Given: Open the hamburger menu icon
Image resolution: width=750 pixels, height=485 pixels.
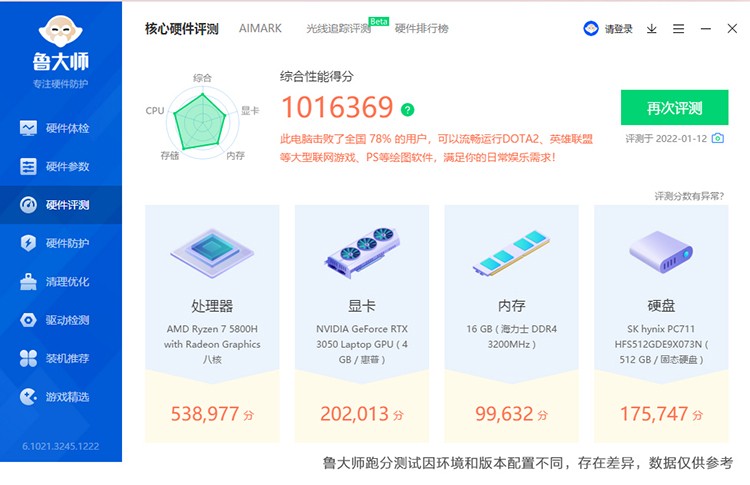Looking at the screenshot, I should 678,29.
